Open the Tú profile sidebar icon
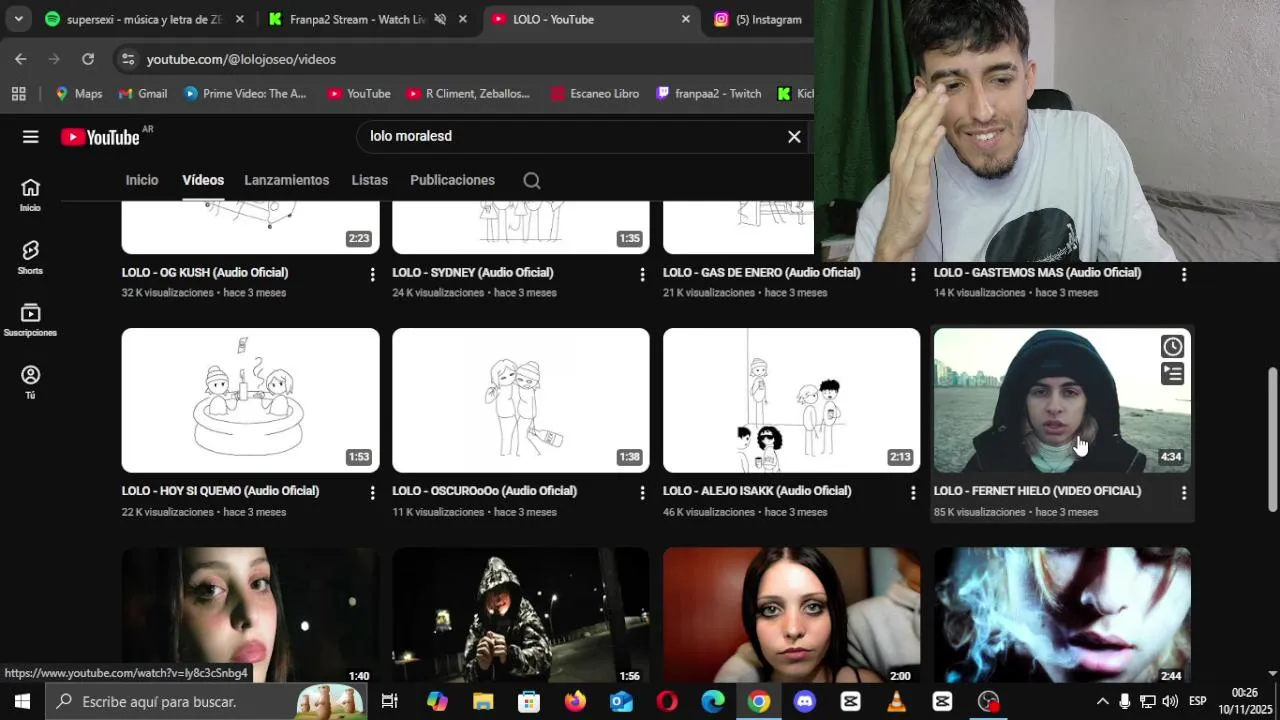1280x720 pixels. [x=30, y=383]
